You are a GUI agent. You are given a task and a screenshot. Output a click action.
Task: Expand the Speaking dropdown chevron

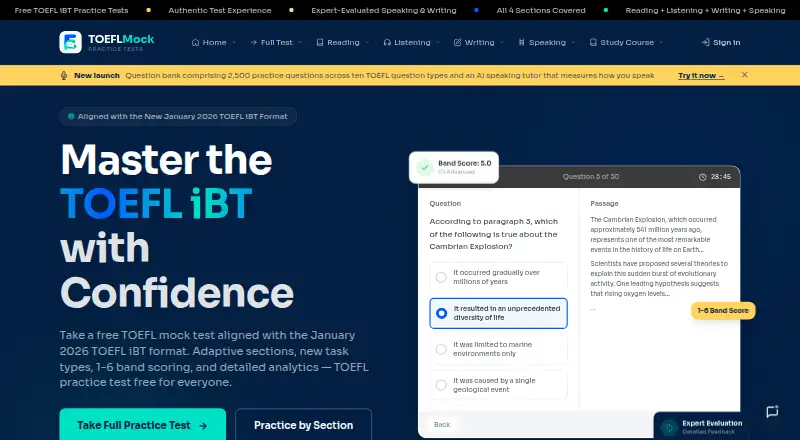point(573,42)
